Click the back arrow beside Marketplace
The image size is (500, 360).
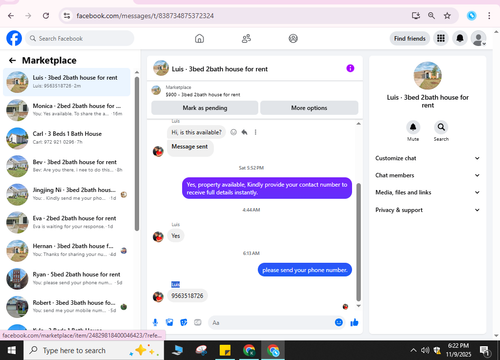click(x=12, y=60)
